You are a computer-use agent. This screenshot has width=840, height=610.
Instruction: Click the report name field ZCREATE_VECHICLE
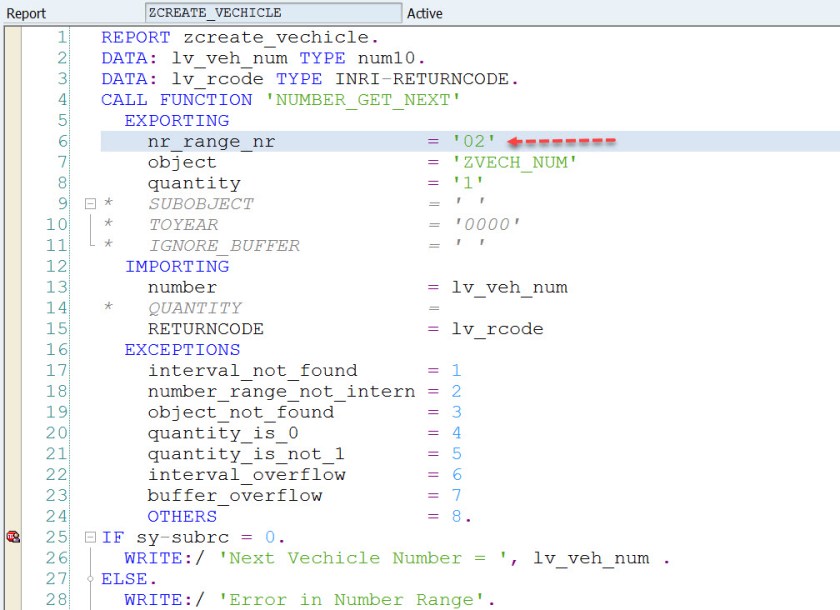point(273,12)
